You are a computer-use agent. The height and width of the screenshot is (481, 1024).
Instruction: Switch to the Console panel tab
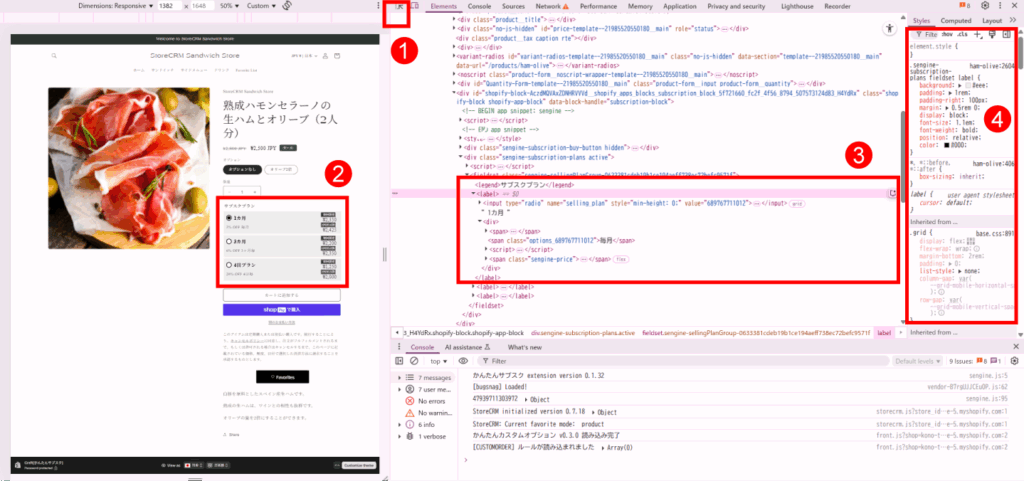pyautogui.click(x=479, y=6)
